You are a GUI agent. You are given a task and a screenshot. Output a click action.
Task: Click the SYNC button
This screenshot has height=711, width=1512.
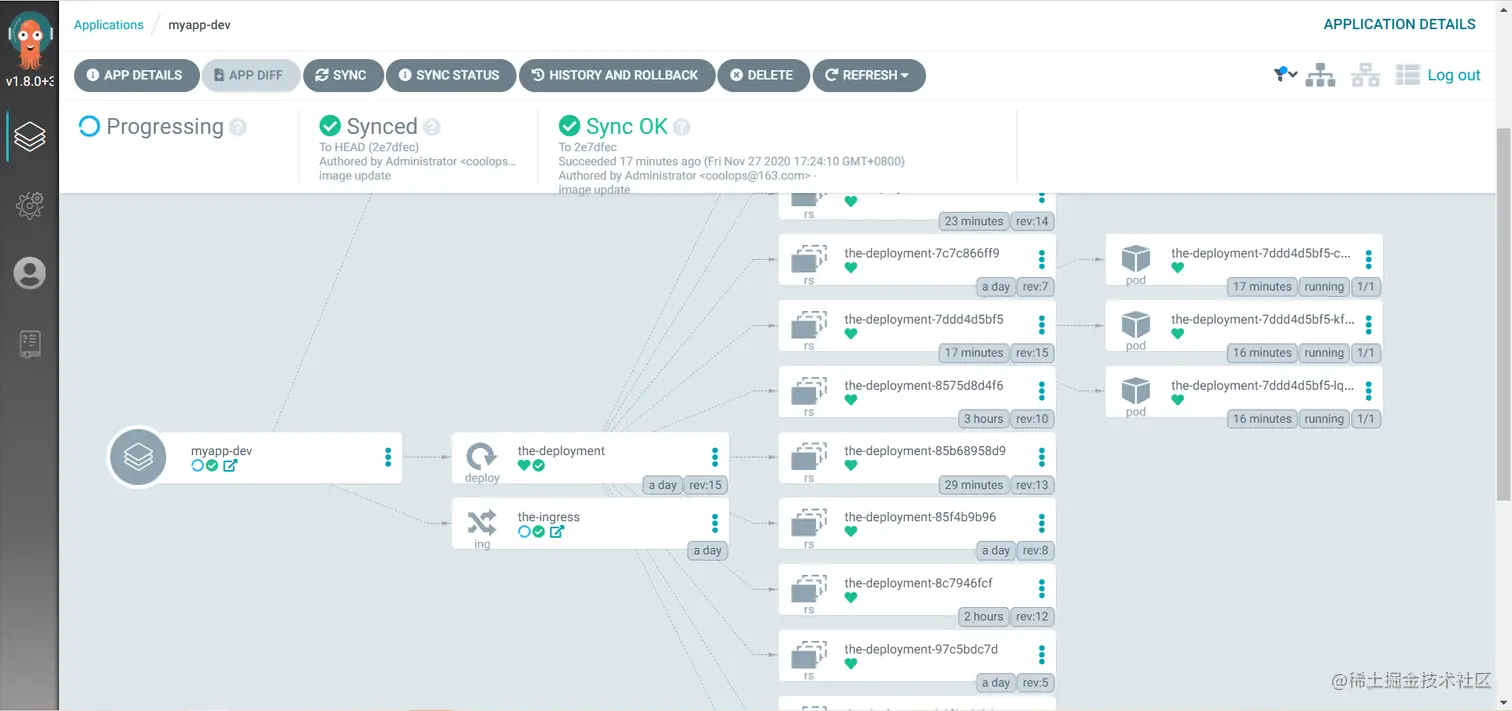click(x=341, y=75)
